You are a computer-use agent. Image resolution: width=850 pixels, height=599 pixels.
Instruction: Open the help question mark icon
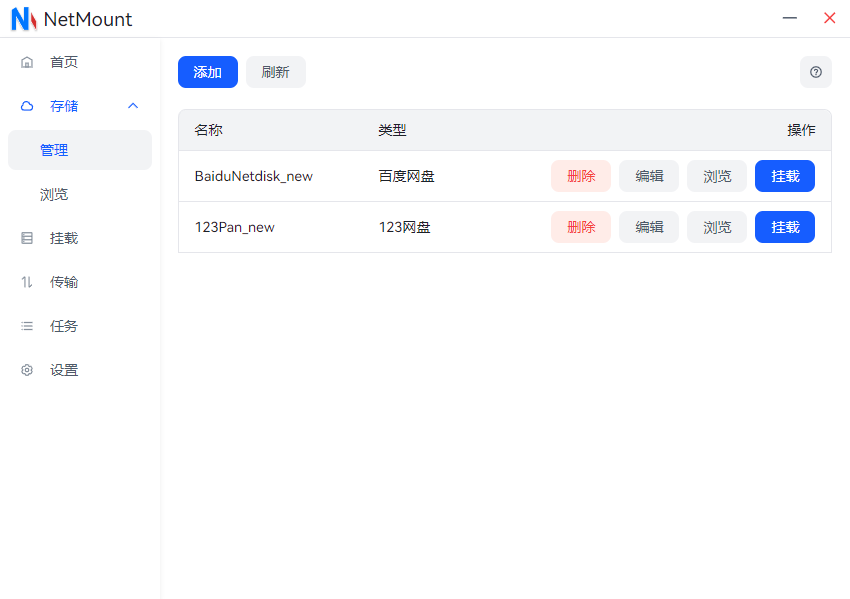point(816,72)
